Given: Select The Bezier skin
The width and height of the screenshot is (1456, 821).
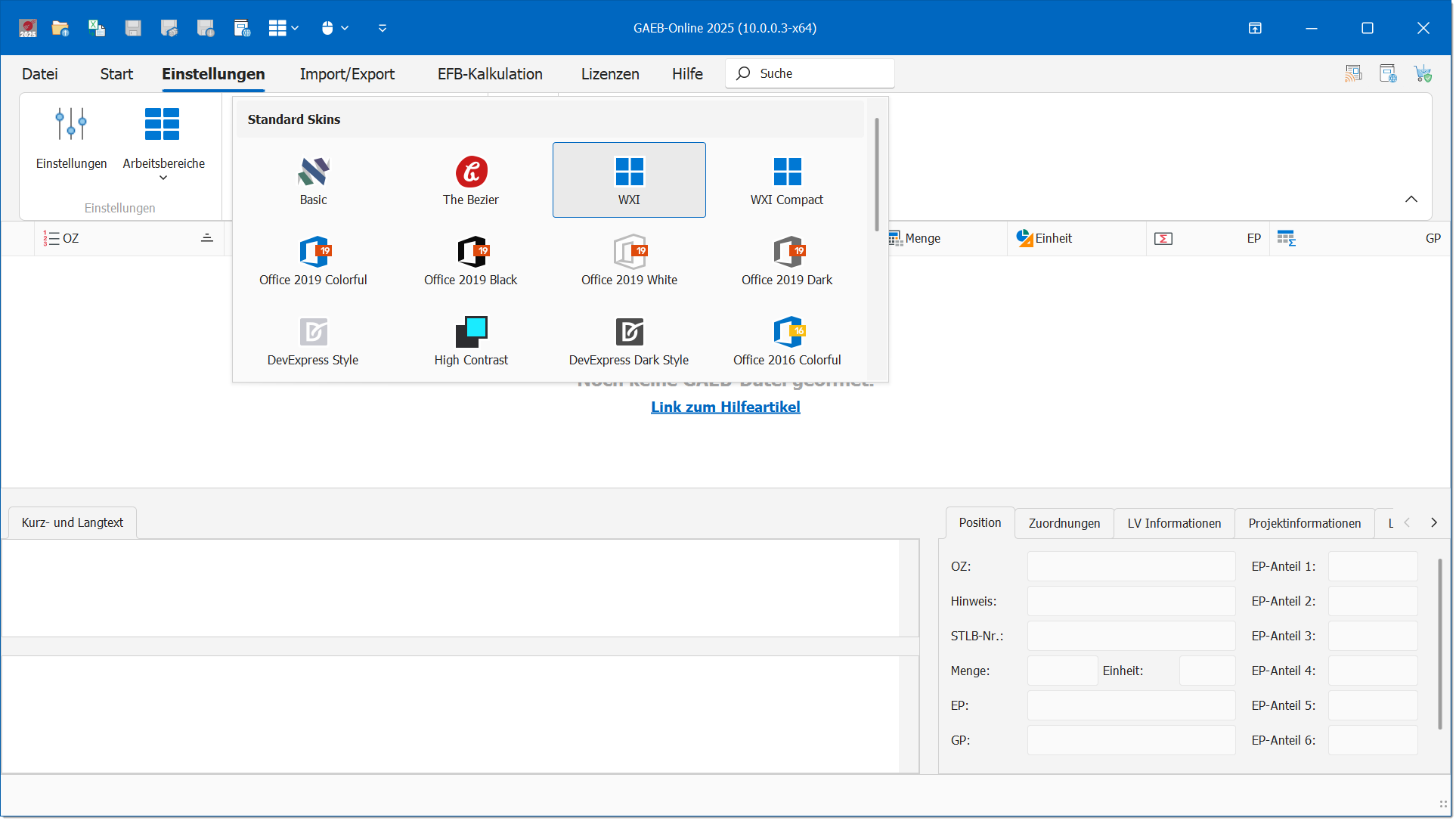Looking at the screenshot, I should [x=470, y=181].
